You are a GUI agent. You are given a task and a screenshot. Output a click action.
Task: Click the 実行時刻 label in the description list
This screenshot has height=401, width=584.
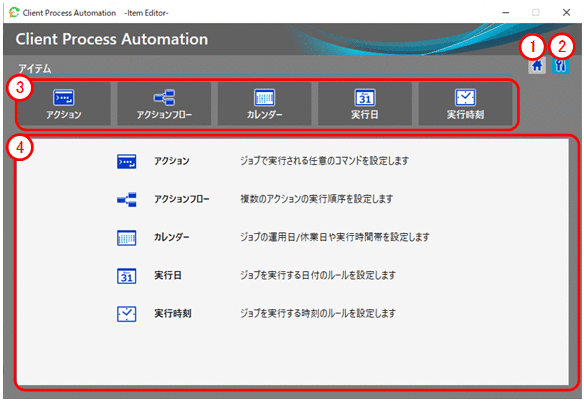[x=173, y=314]
